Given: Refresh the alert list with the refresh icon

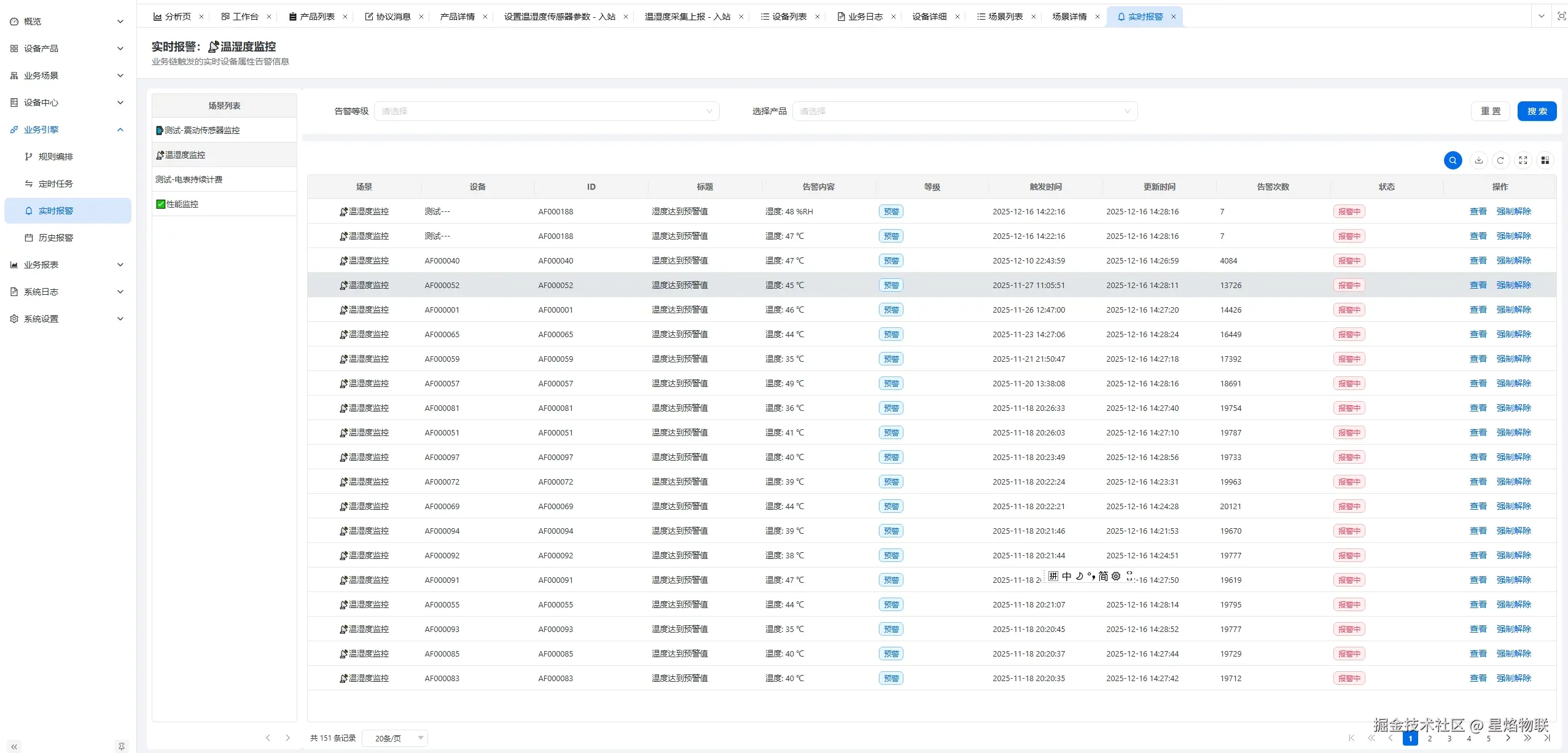Looking at the screenshot, I should 1500,160.
